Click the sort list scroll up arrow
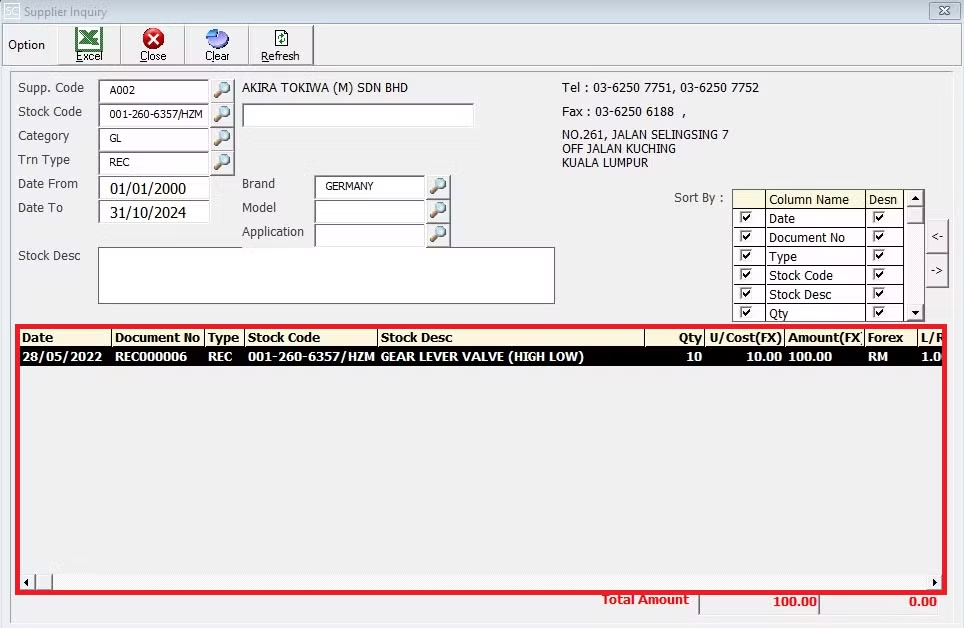The height and width of the screenshot is (628, 964). (915, 198)
